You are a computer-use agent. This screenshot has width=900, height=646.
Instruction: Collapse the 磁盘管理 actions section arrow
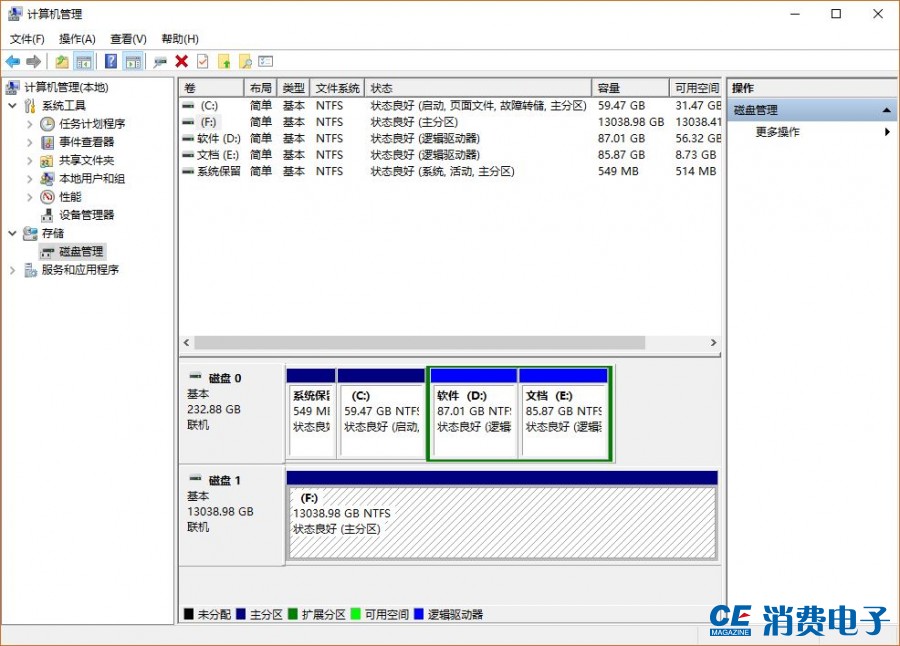point(886,110)
